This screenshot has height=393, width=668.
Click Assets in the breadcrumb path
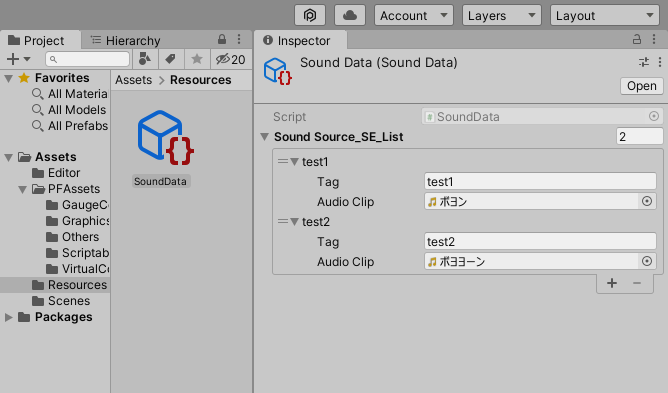coord(133,80)
